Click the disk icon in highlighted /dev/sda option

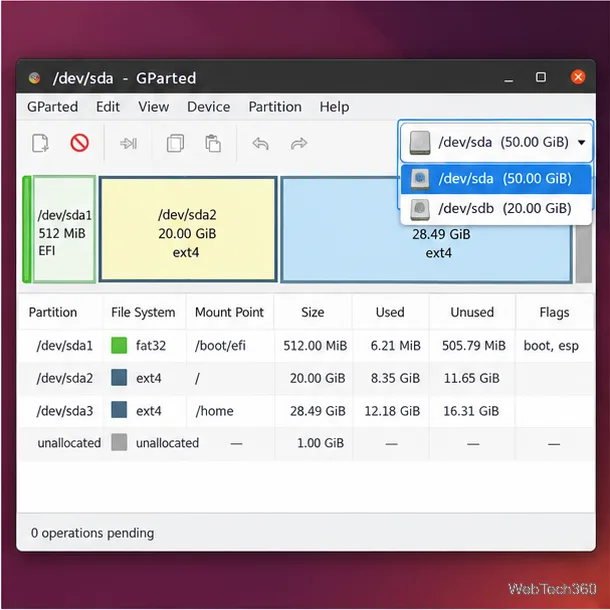(x=420, y=179)
